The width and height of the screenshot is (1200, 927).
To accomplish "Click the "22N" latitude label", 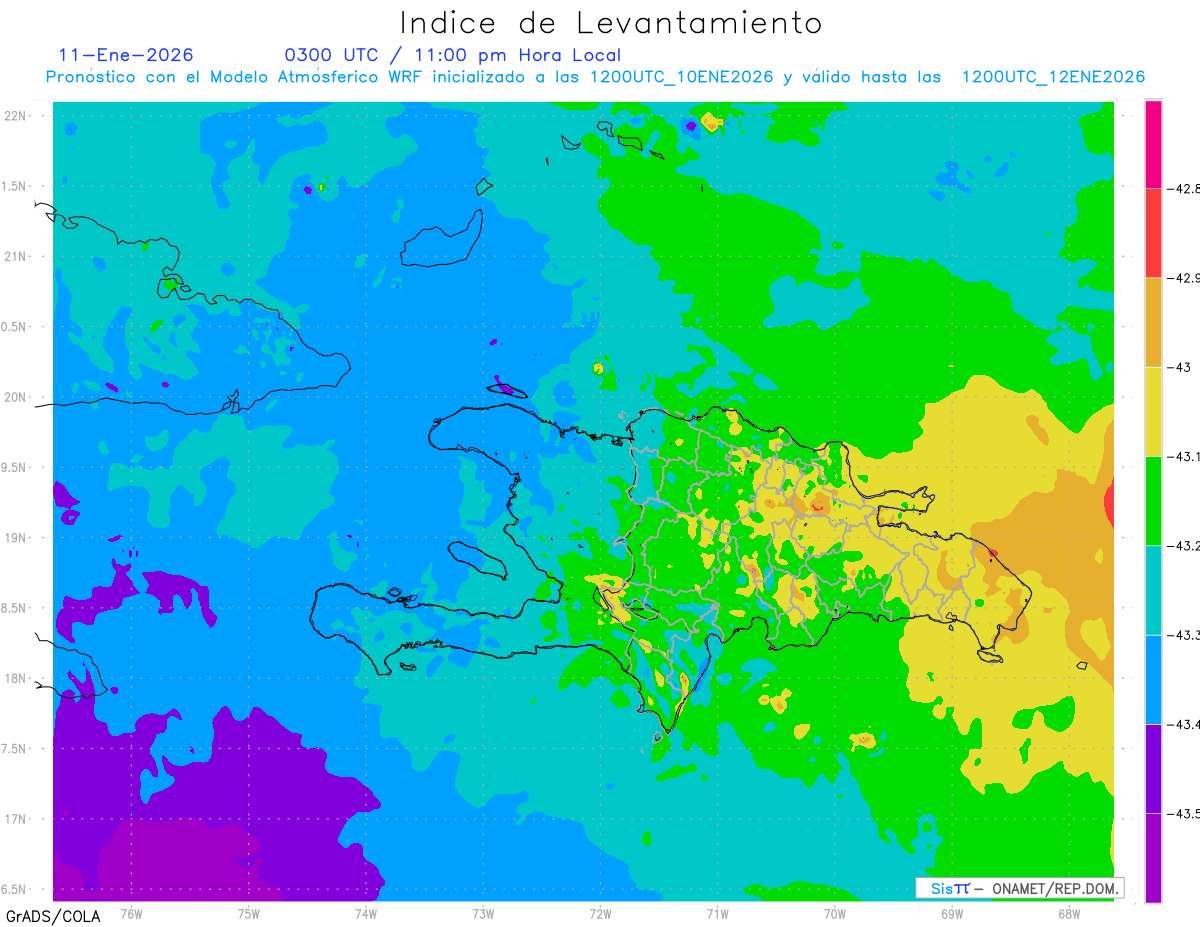I will pos(17,115).
